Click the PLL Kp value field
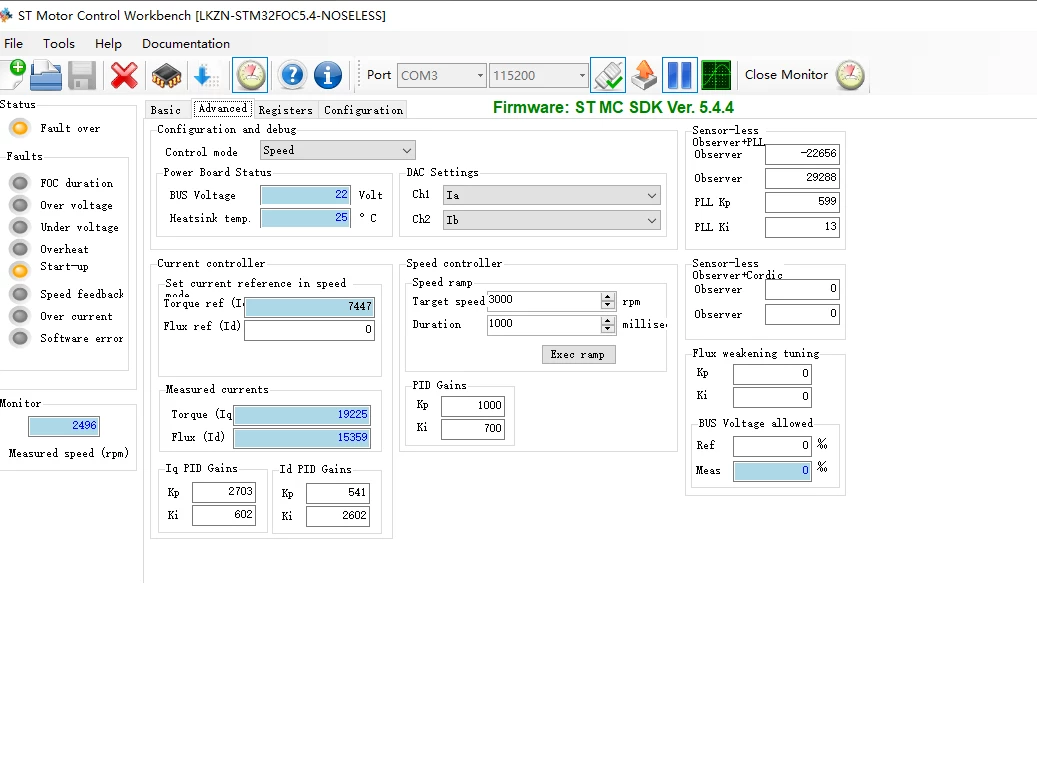The image size is (1037, 784). pos(802,202)
